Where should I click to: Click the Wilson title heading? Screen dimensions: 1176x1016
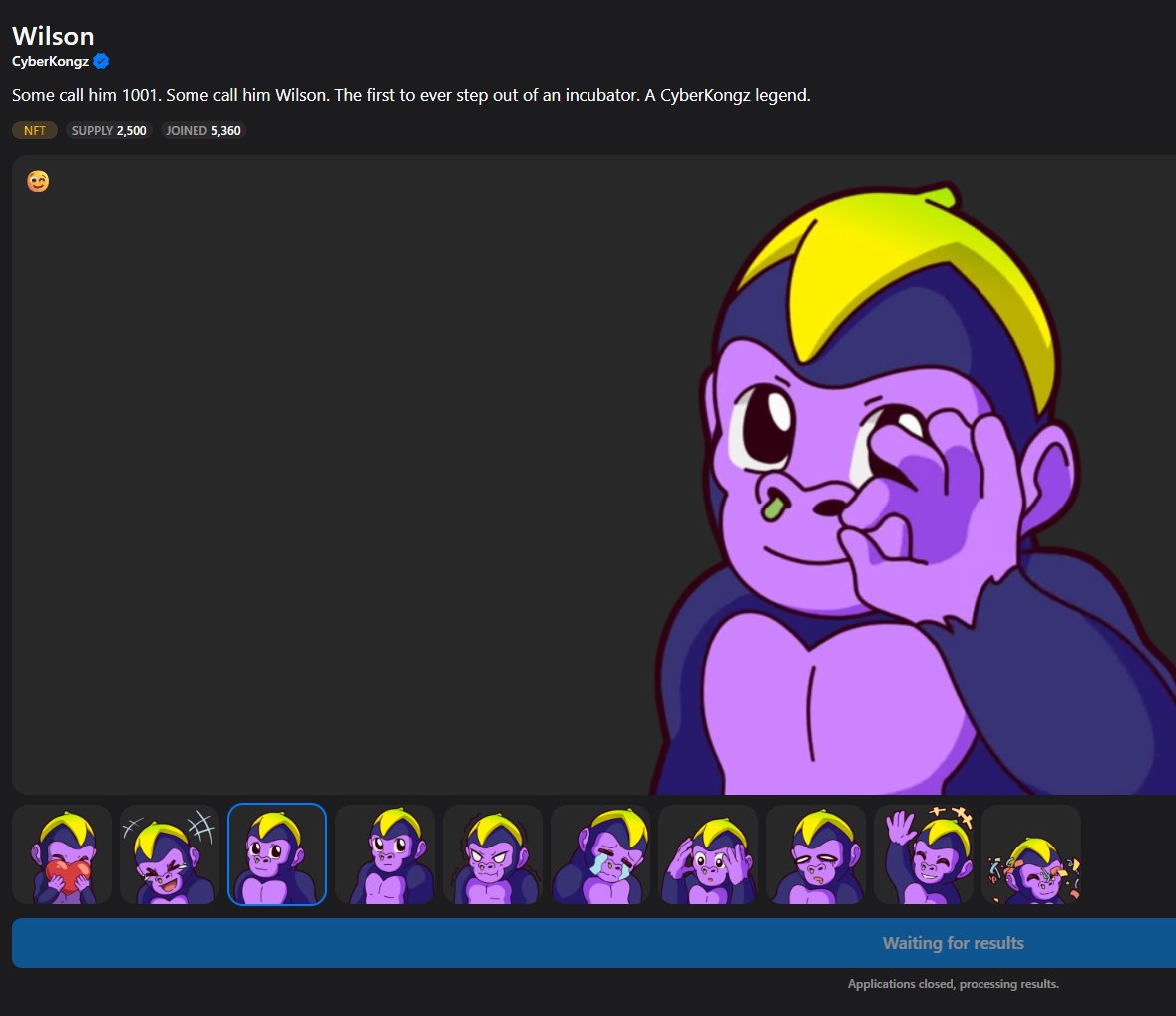tap(53, 36)
